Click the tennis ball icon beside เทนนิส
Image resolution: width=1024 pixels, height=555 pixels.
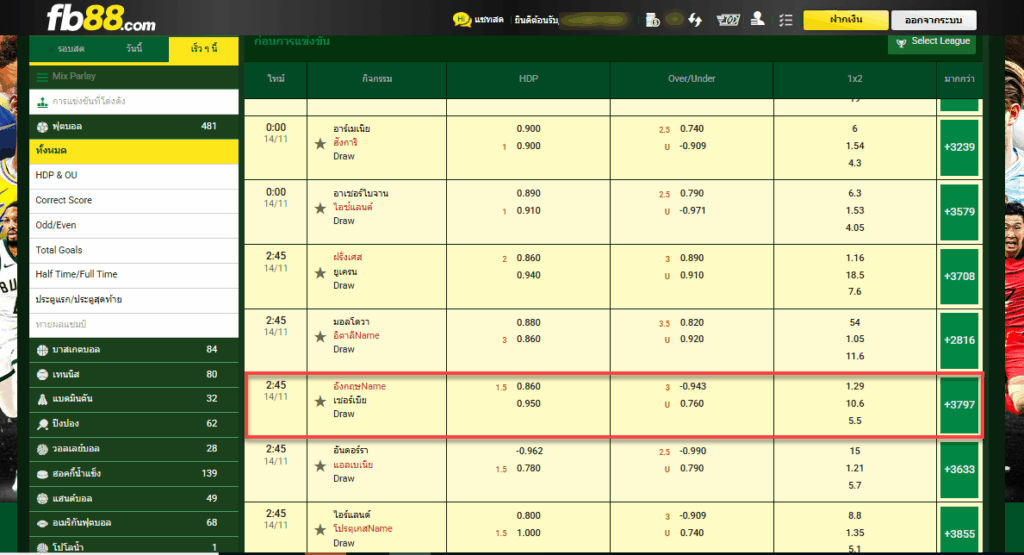coord(42,375)
